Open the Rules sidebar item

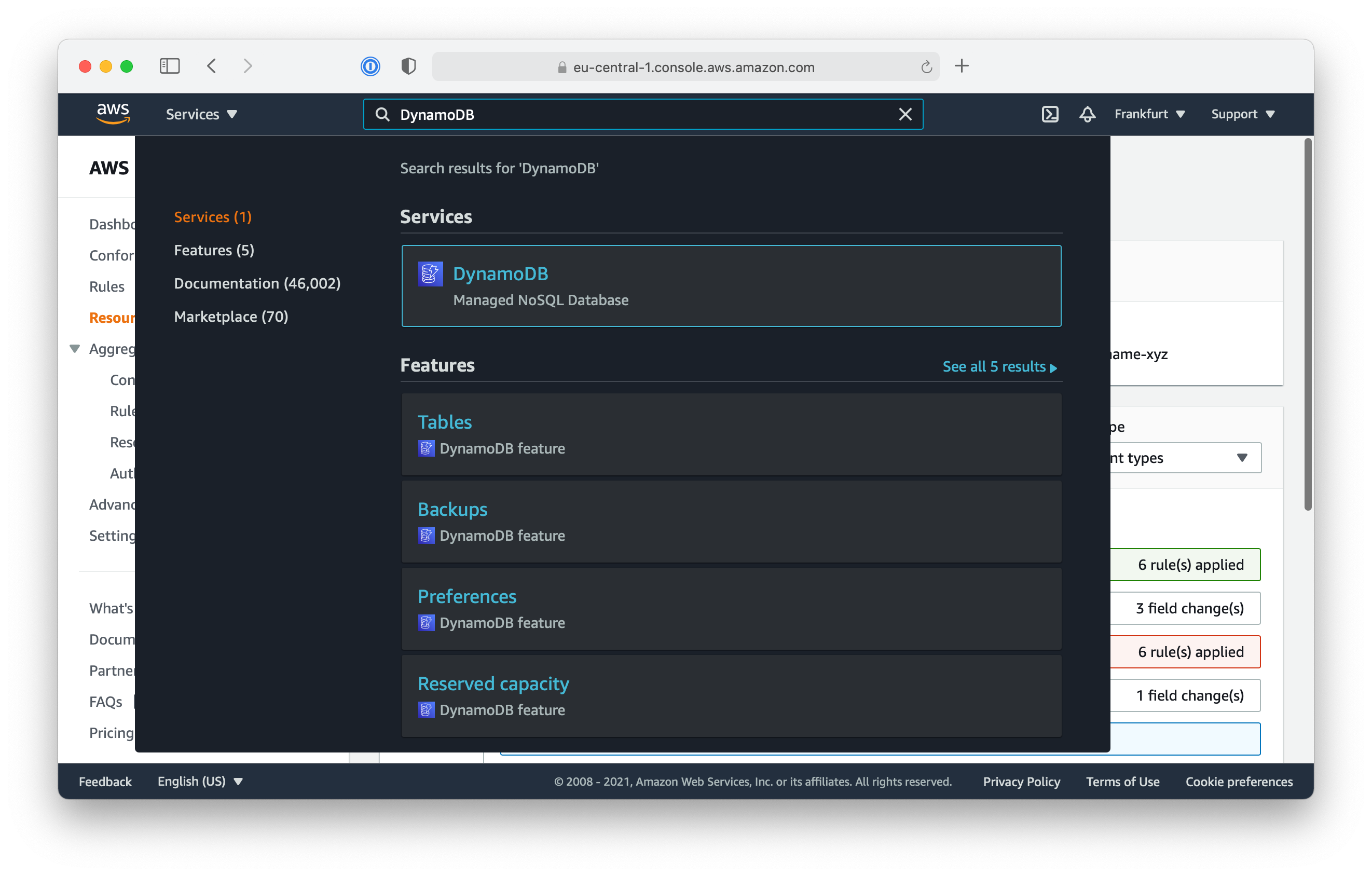[106, 286]
